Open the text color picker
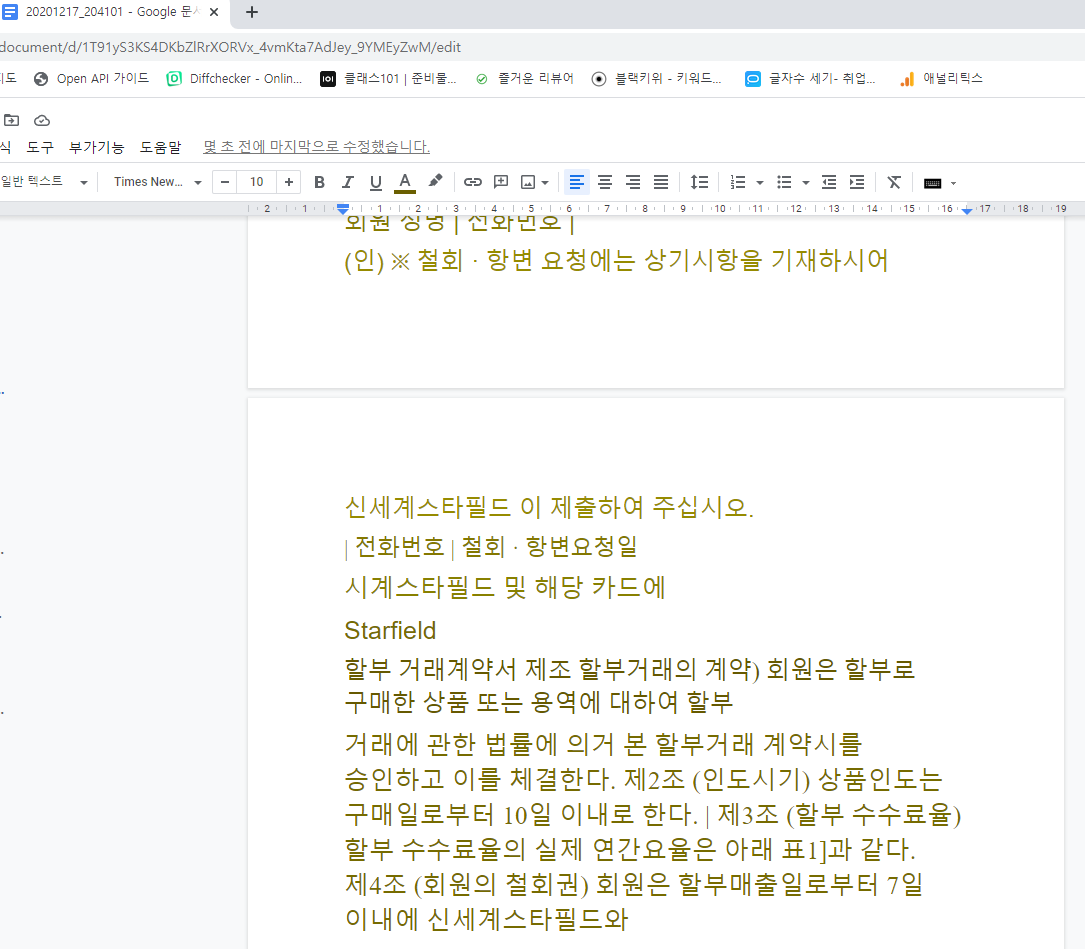 click(x=405, y=182)
